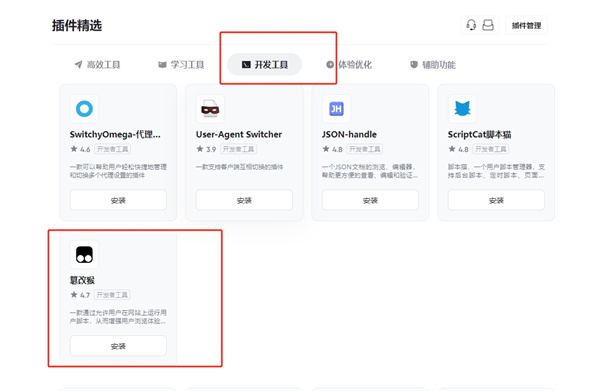This screenshot has width=600, height=391.
Task: Click the 插件精选 page heading
Action: click(x=77, y=26)
